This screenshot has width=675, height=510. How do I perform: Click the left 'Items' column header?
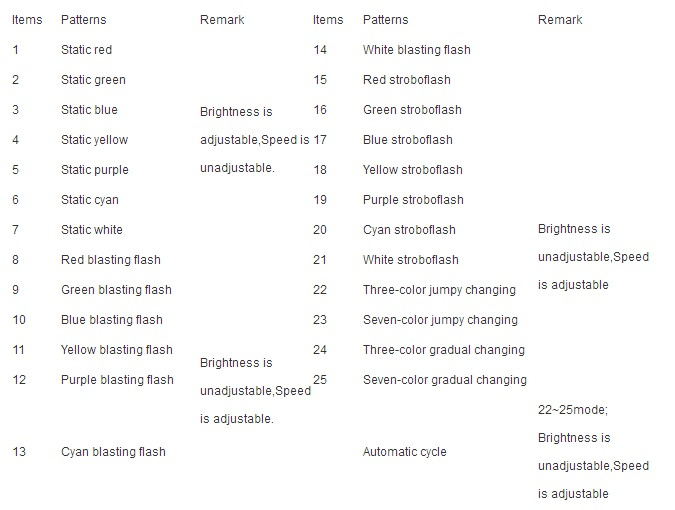(x=27, y=20)
